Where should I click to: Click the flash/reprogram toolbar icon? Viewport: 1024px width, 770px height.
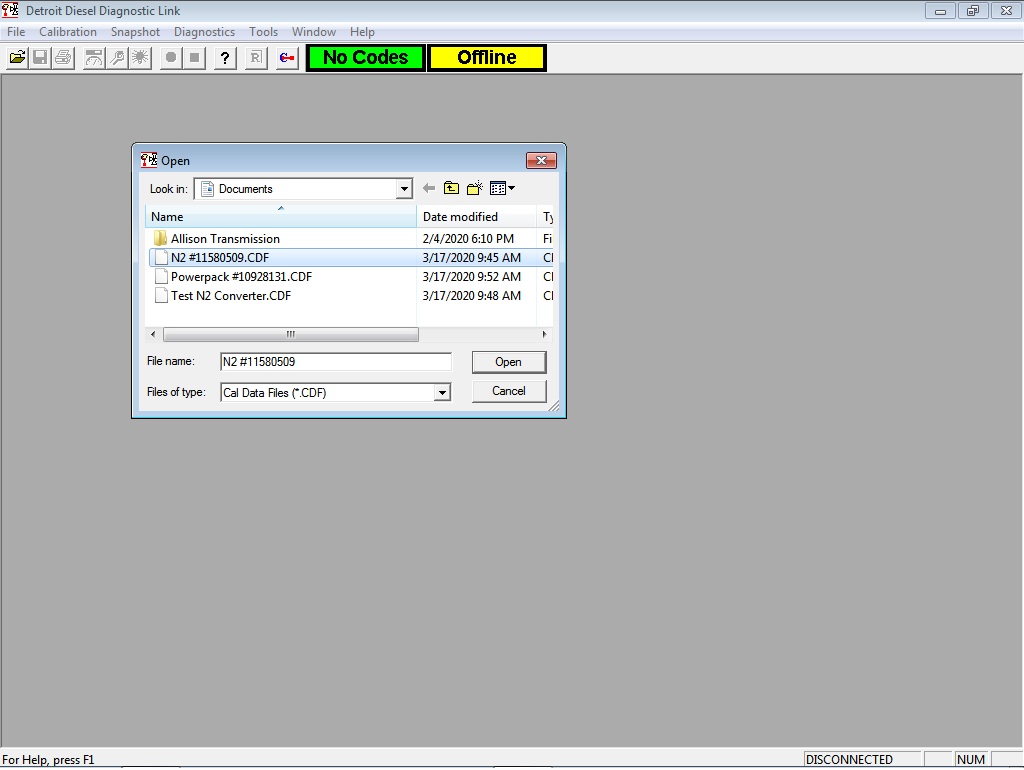click(x=140, y=57)
